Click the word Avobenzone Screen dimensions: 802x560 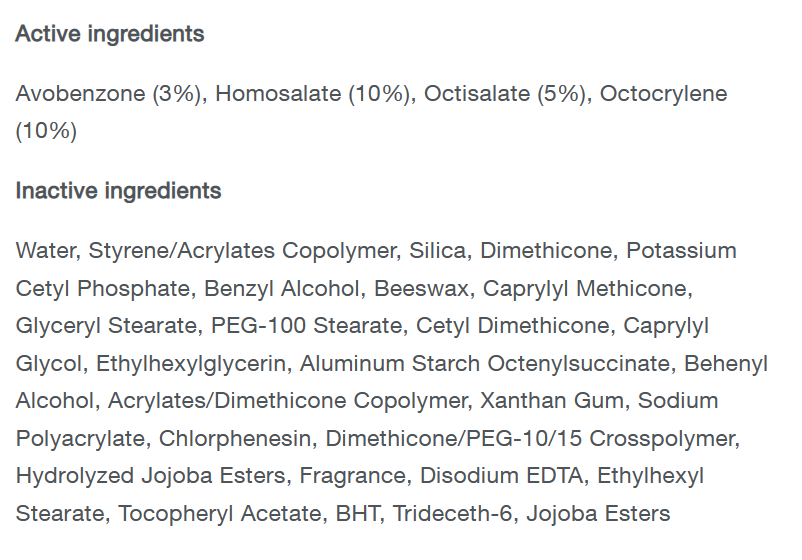click(80, 94)
